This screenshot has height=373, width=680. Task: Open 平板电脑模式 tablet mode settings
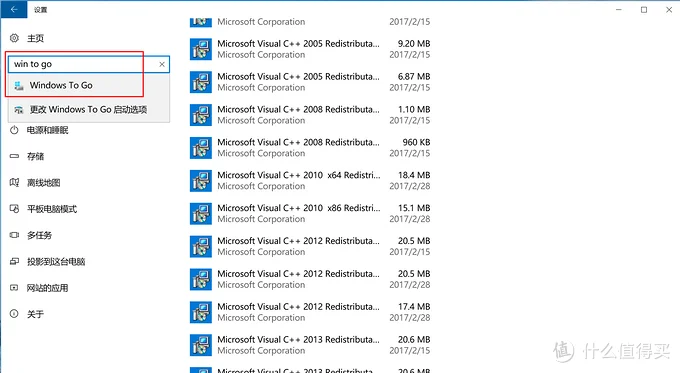(x=52, y=209)
